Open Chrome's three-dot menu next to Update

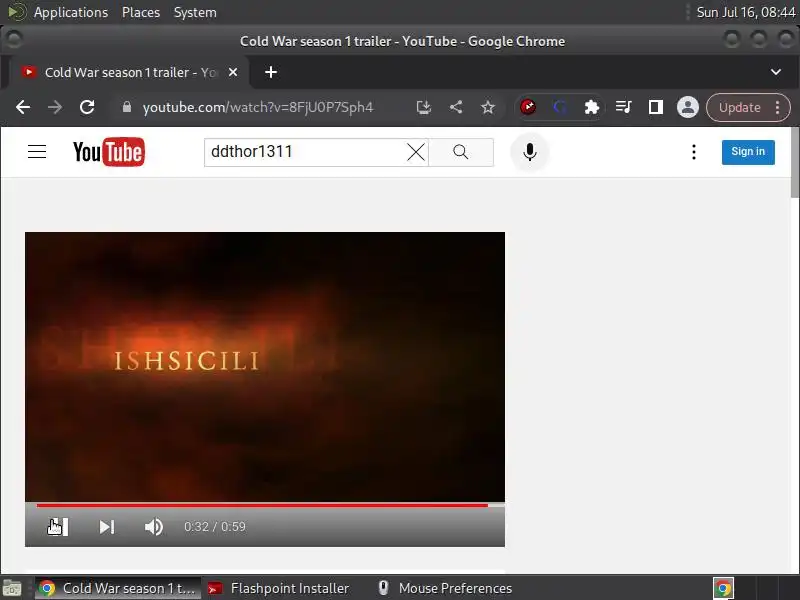coord(777,108)
